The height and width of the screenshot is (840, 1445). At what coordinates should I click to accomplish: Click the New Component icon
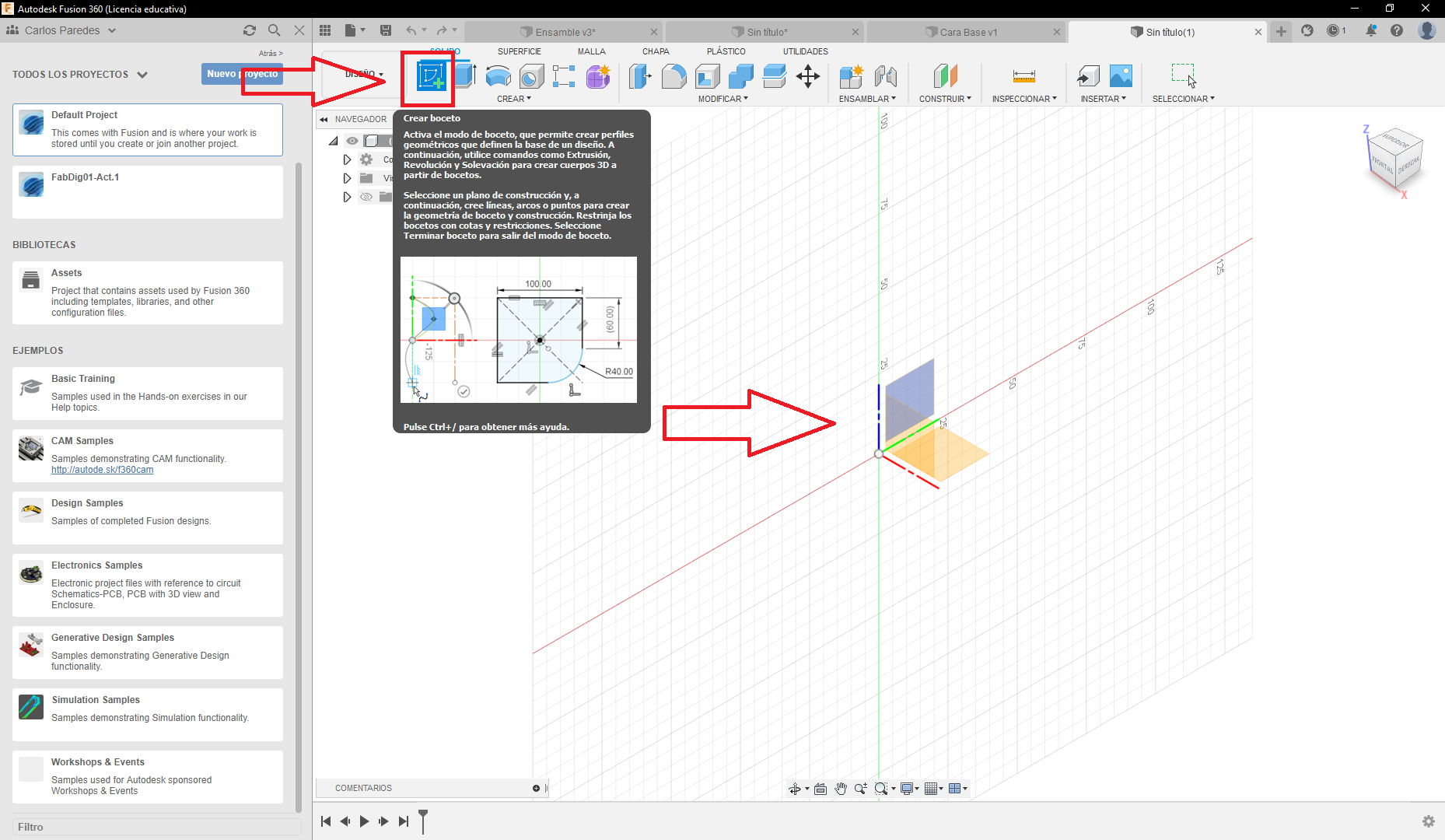pyautogui.click(x=852, y=76)
